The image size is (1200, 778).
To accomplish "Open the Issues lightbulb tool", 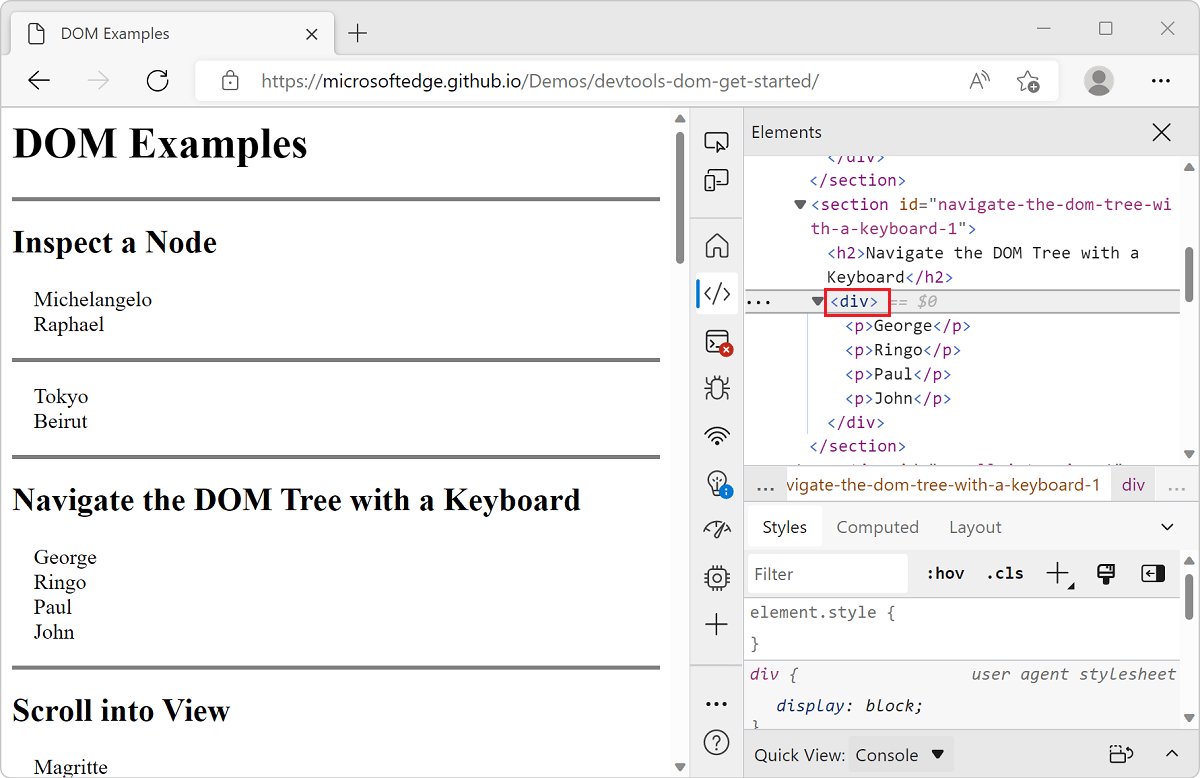I will pos(716,484).
